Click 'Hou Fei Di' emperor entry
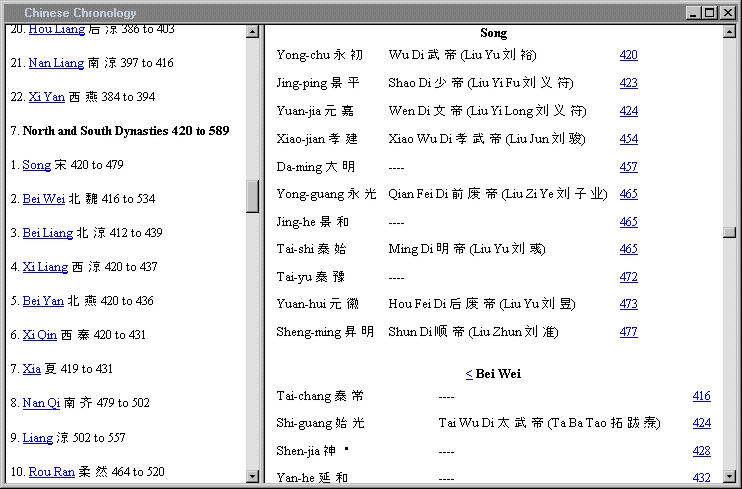This screenshot has height=489, width=742. pos(482,304)
